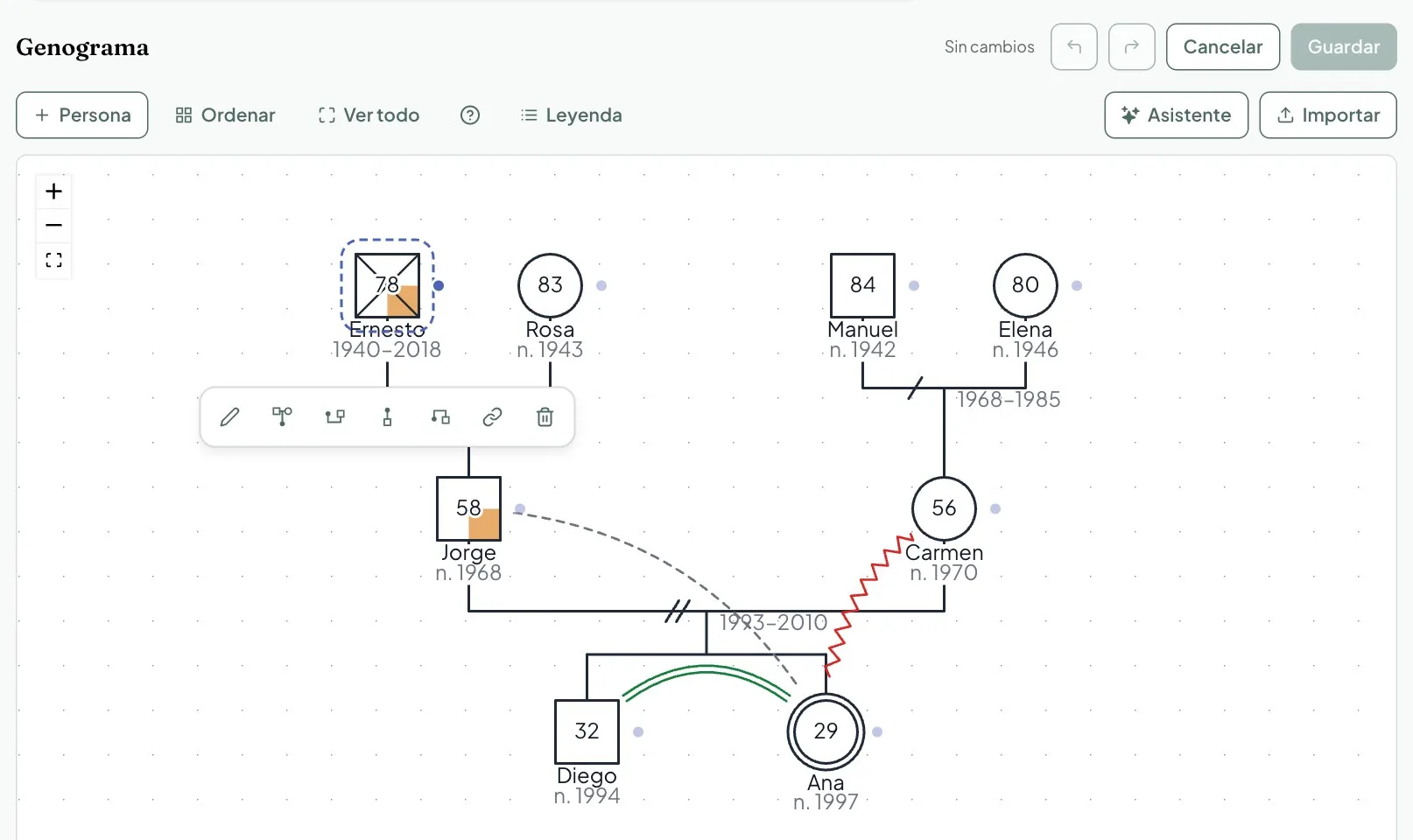Click the Importar button
The height and width of the screenshot is (840, 1413).
(1328, 115)
